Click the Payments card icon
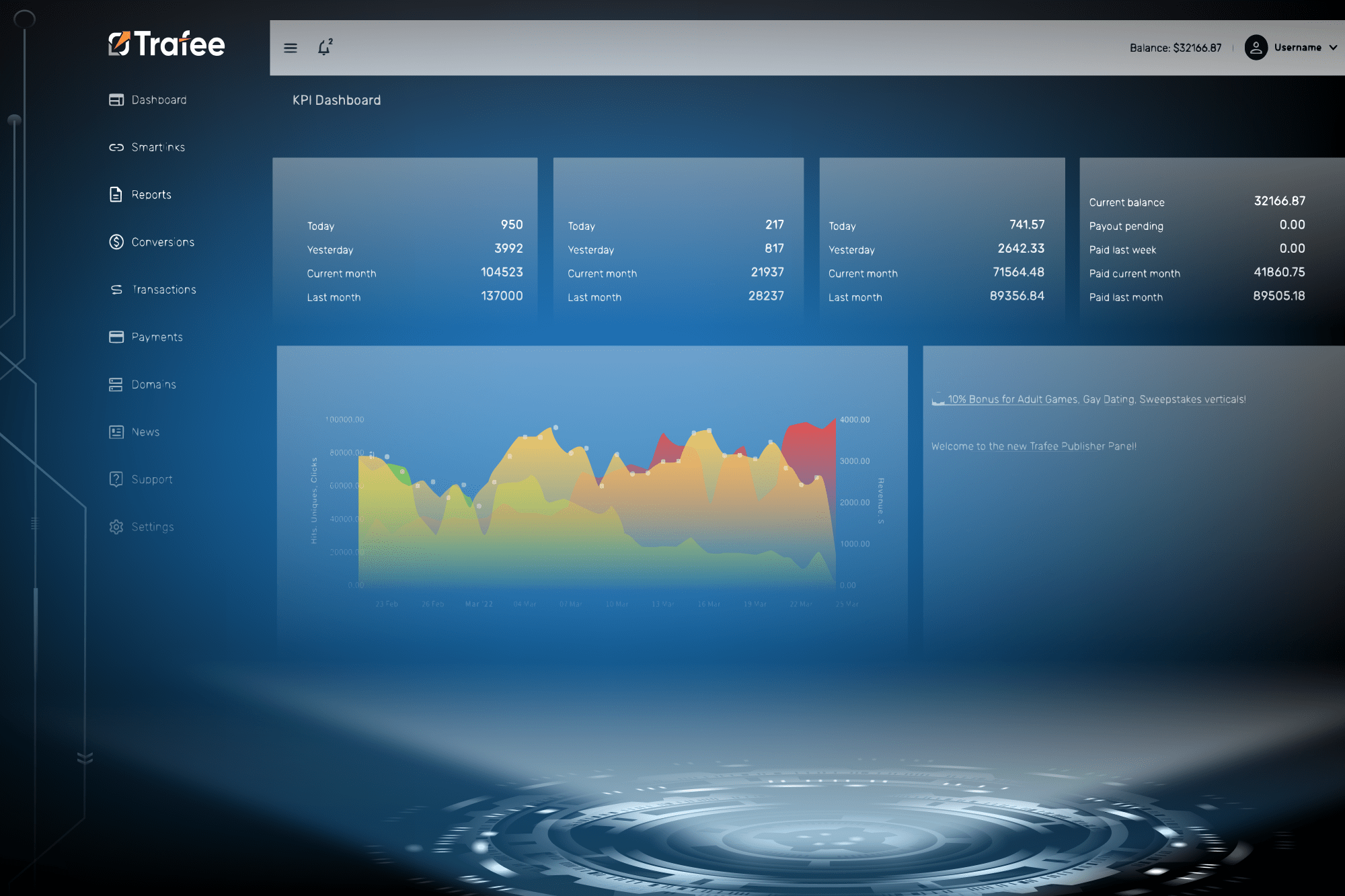 point(116,337)
